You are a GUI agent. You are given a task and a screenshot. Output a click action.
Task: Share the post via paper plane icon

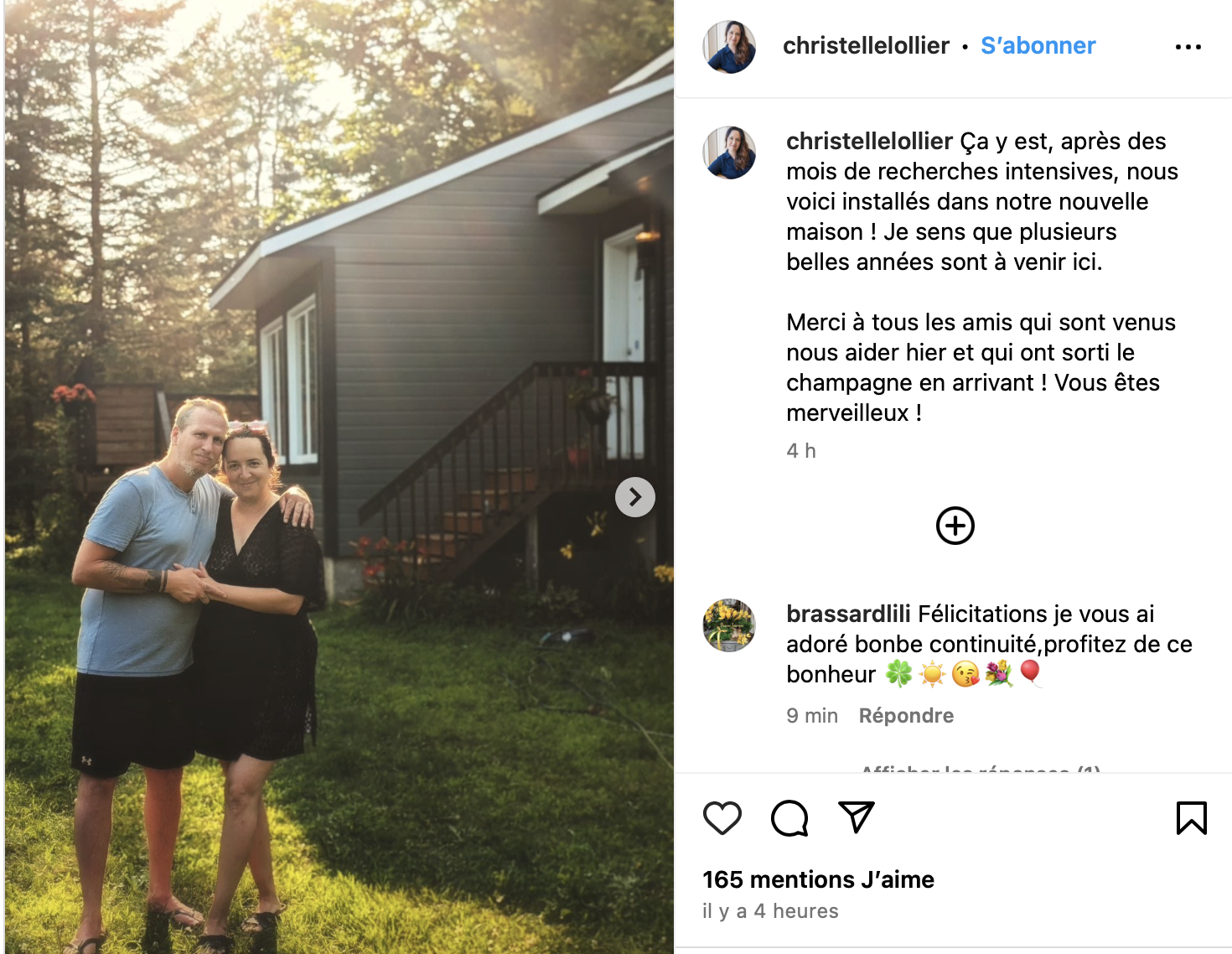pos(857,817)
